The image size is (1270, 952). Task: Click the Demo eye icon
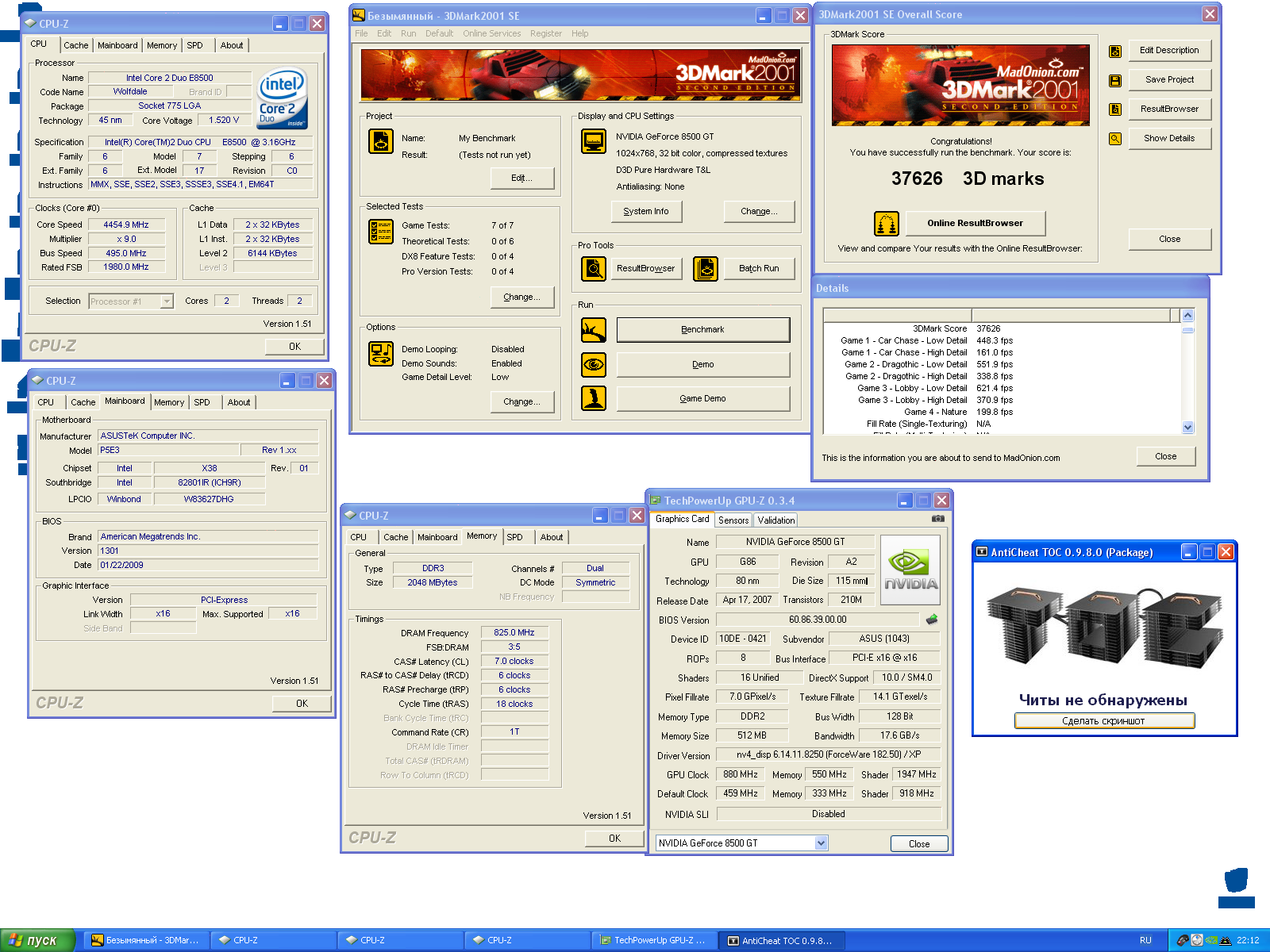594,364
